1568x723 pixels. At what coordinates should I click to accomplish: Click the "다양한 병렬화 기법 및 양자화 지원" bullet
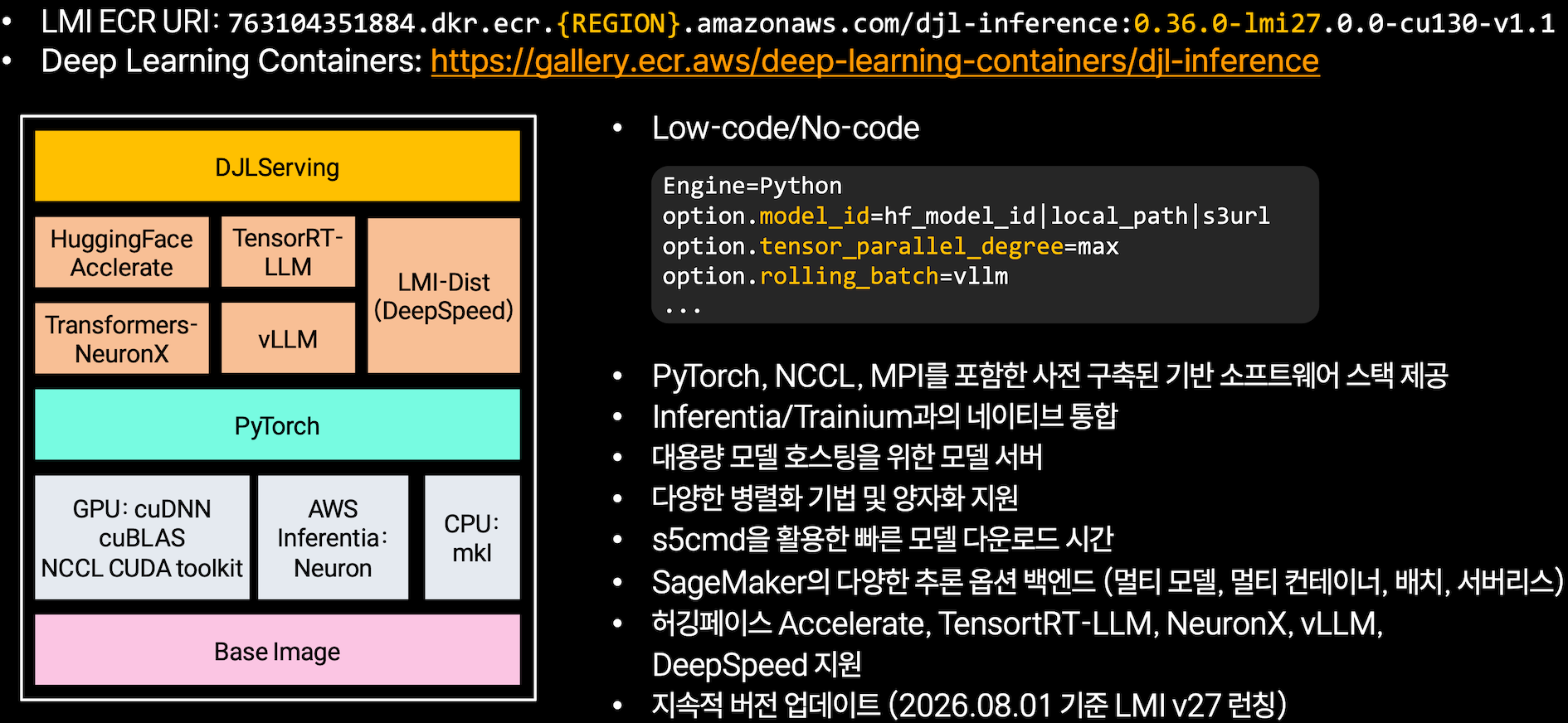[835, 497]
